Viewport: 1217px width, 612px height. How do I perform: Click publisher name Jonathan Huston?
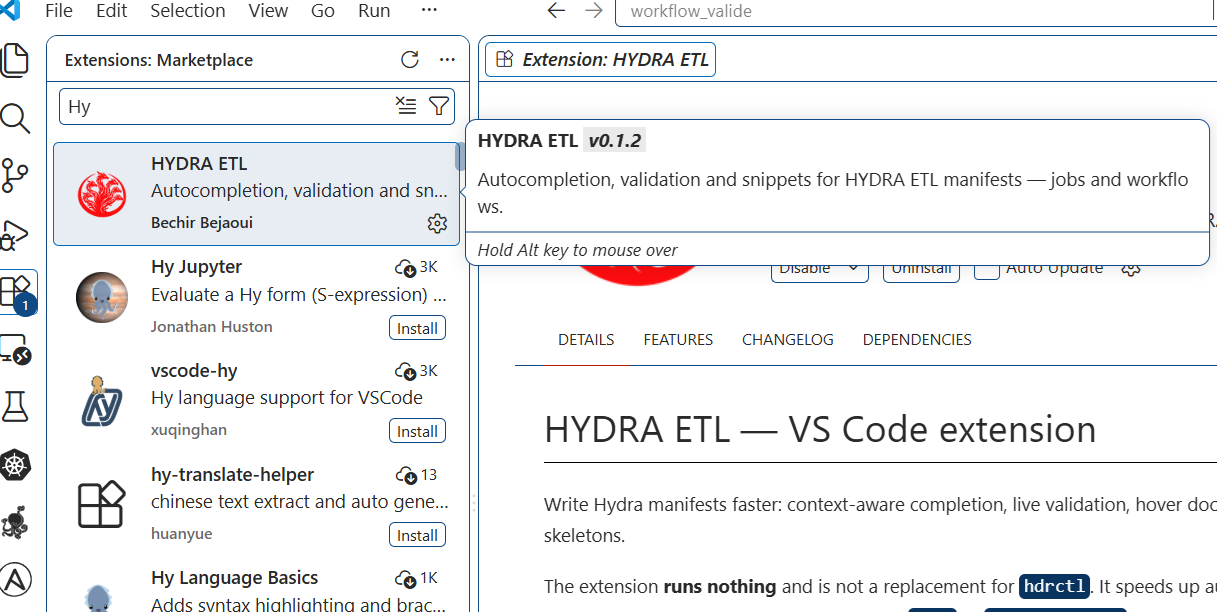tap(212, 327)
